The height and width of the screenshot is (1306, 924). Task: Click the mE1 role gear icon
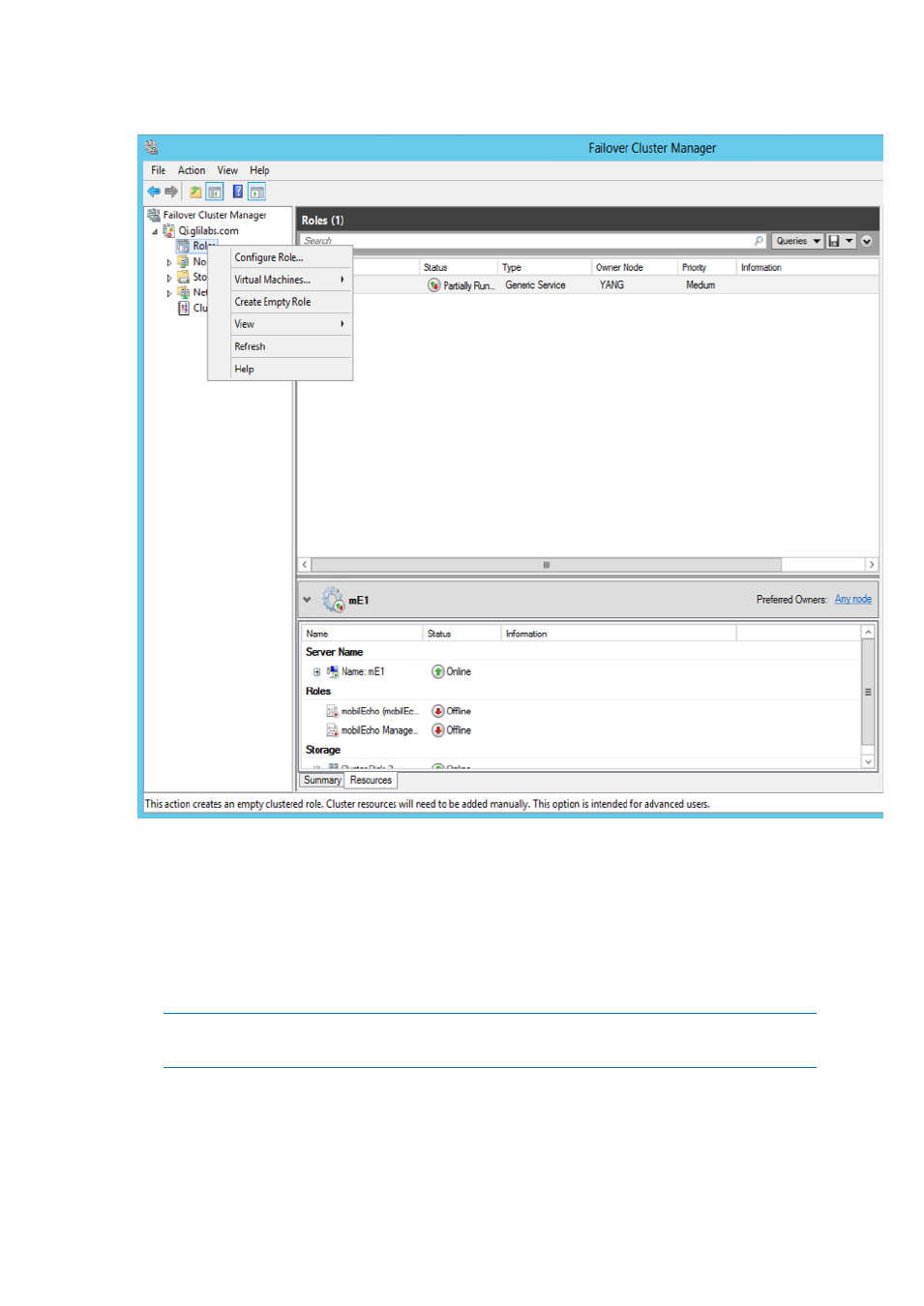333,600
